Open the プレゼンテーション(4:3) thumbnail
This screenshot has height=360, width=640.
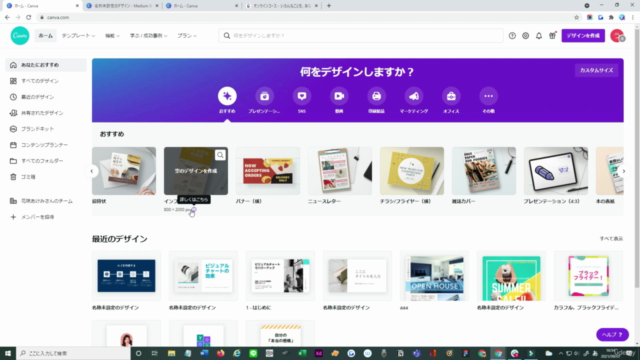(556, 171)
